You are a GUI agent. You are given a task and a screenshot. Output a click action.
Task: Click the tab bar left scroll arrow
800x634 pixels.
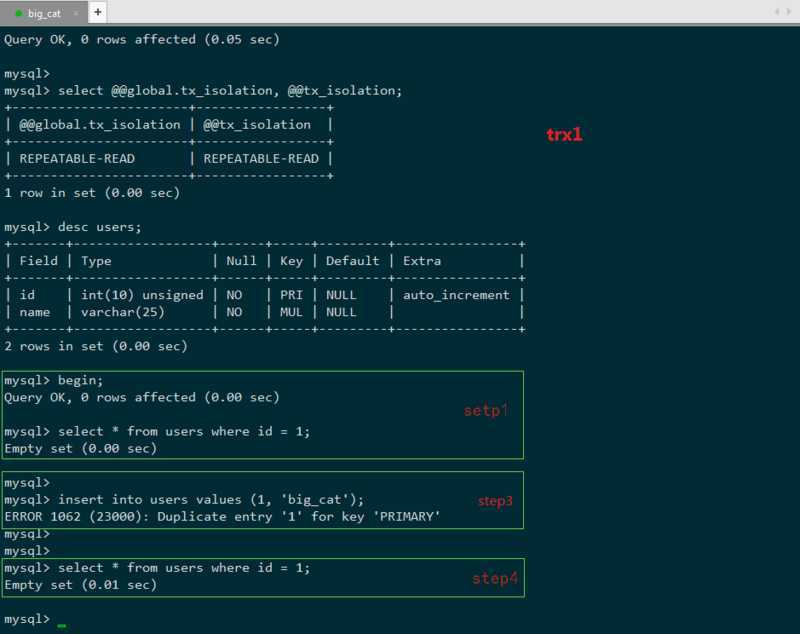[x=777, y=11]
